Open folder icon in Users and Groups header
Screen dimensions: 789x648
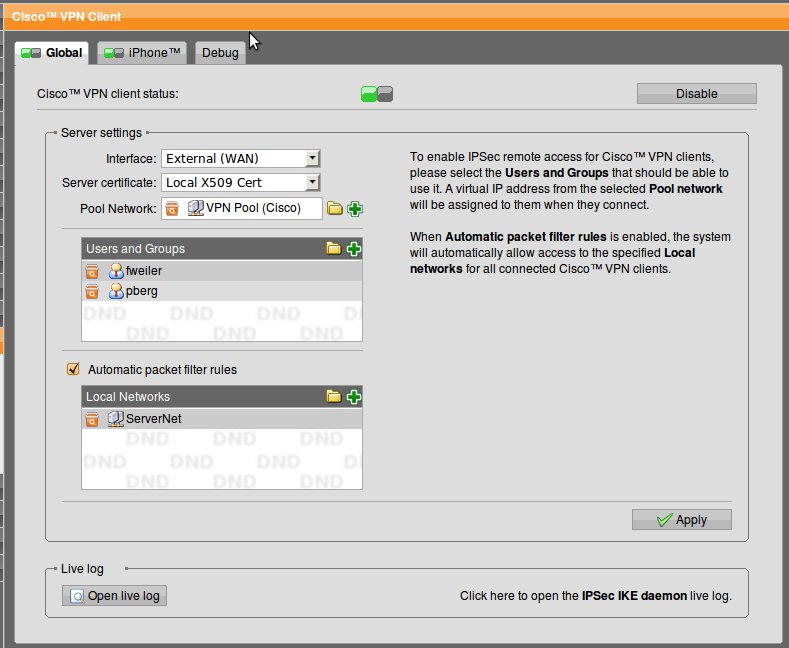334,248
